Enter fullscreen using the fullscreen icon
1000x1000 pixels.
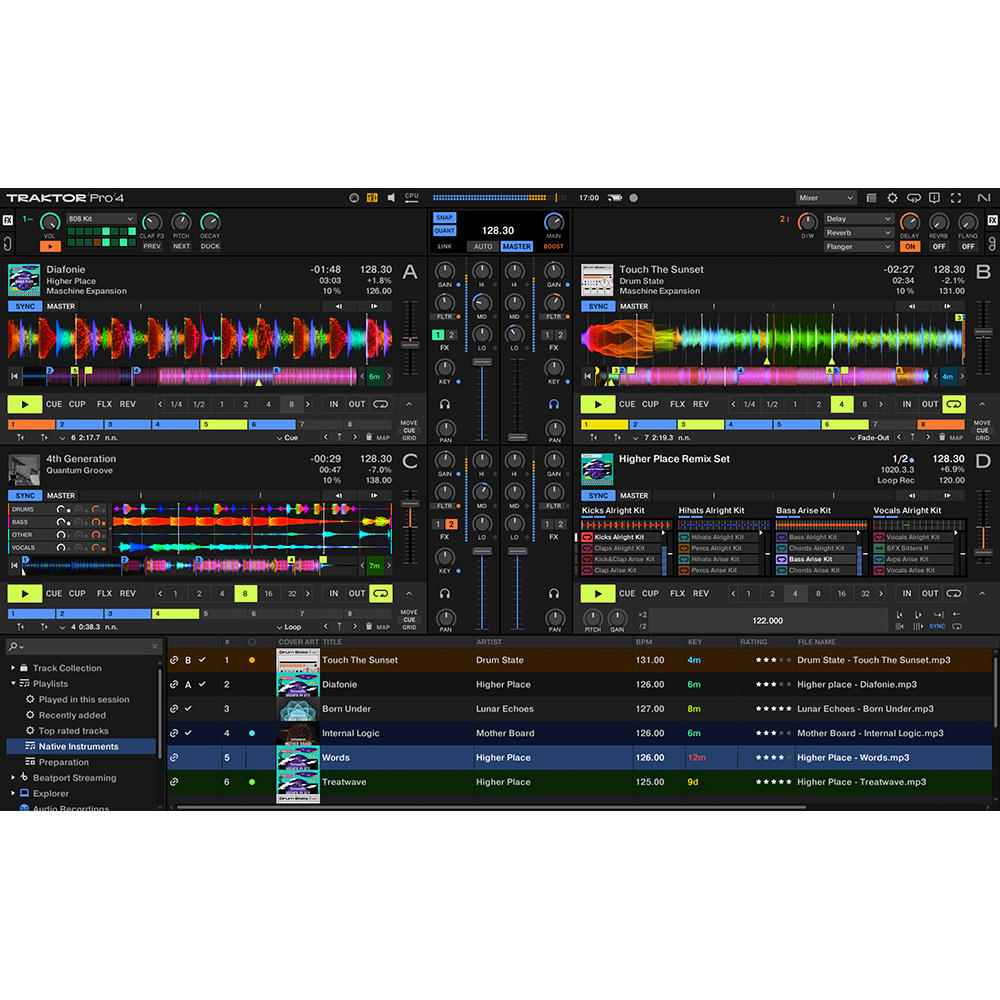pos(957,197)
